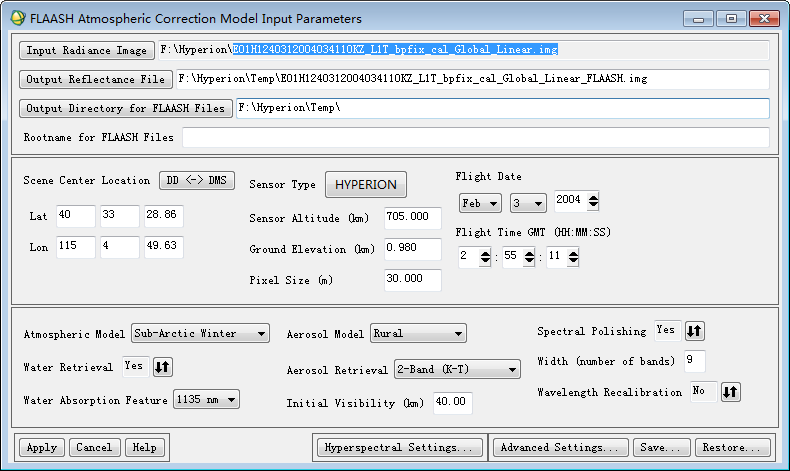Viewport: 790px width, 471px height.
Task: Click the latitude minutes field
Action: coord(119,216)
